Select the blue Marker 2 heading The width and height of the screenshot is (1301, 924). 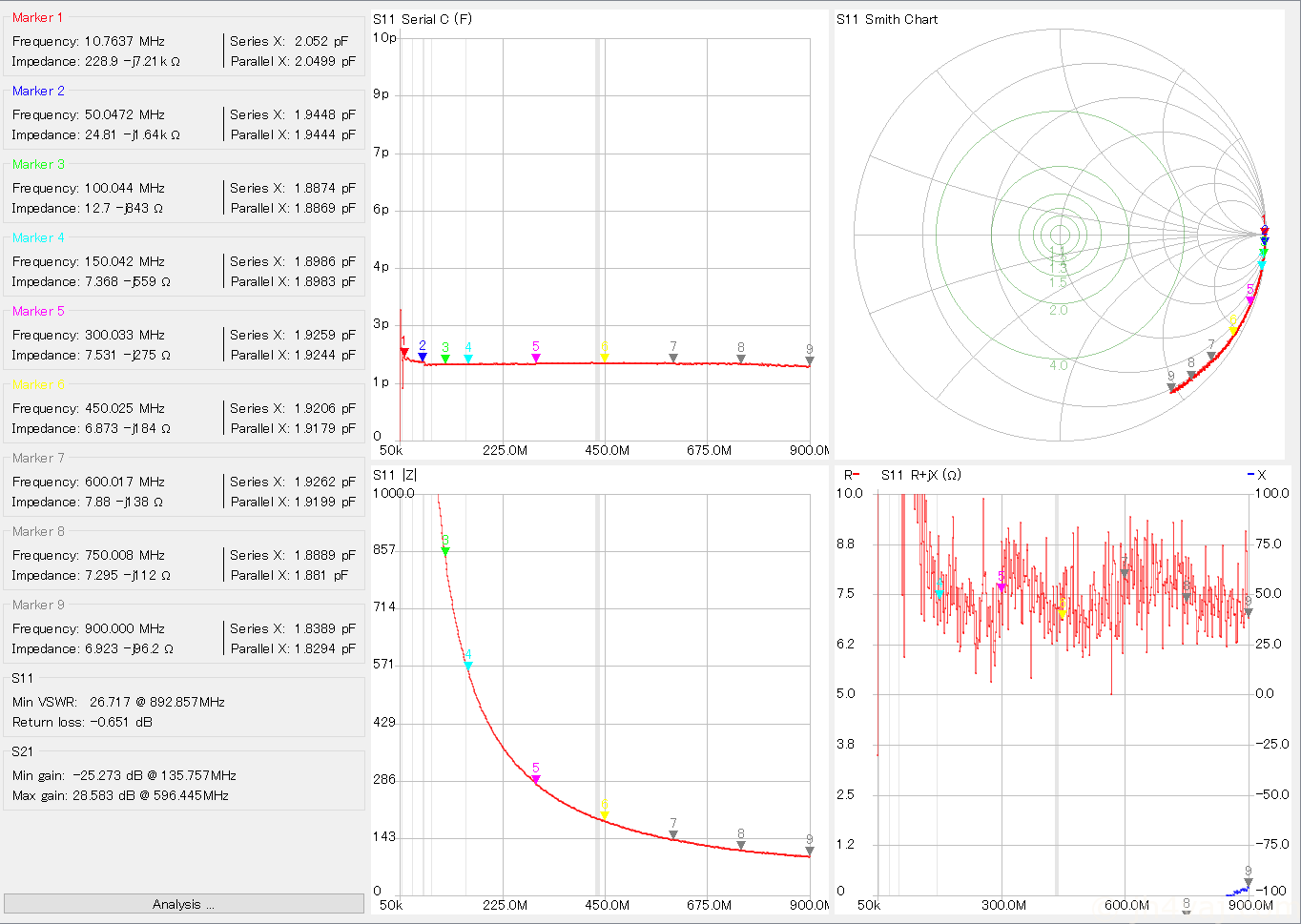click(38, 91)
